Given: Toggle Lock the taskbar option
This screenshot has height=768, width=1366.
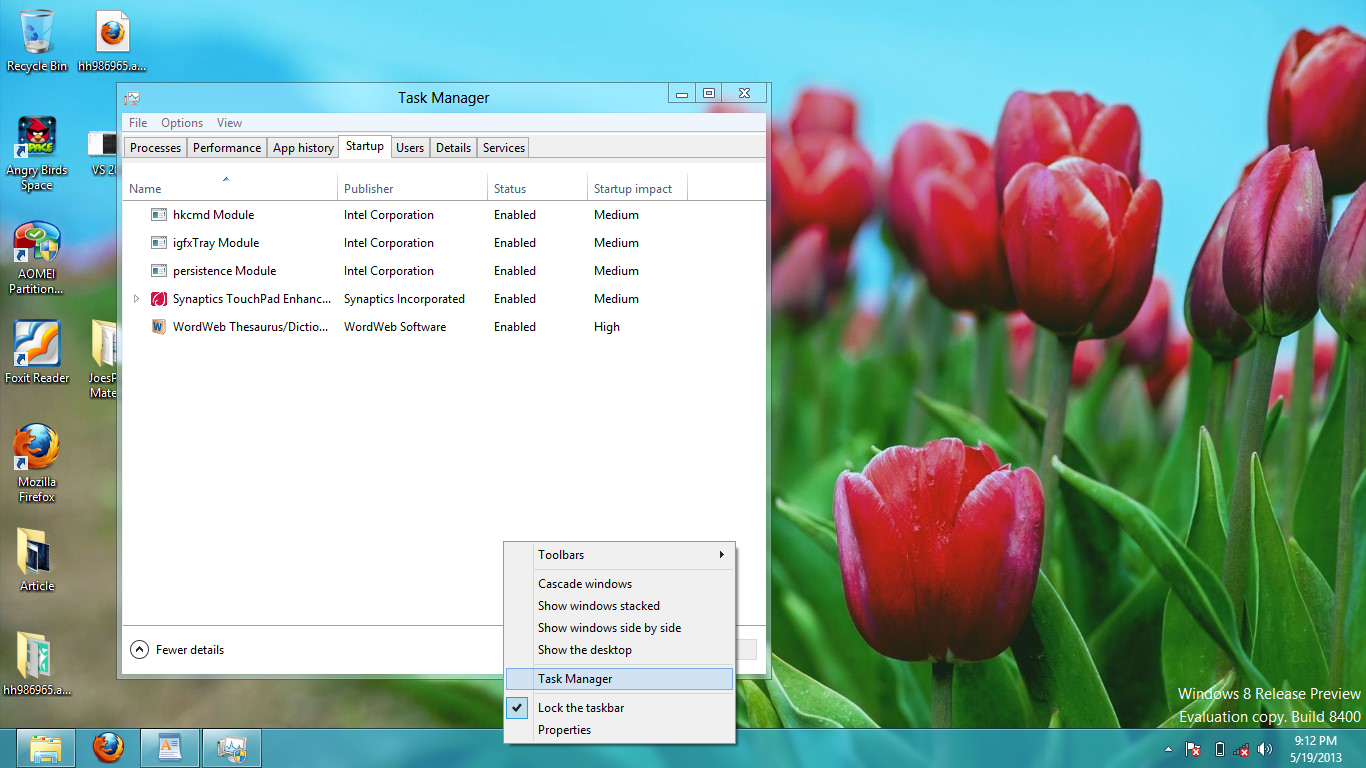Looking at the screenshot, I should (x=619, y=708).
